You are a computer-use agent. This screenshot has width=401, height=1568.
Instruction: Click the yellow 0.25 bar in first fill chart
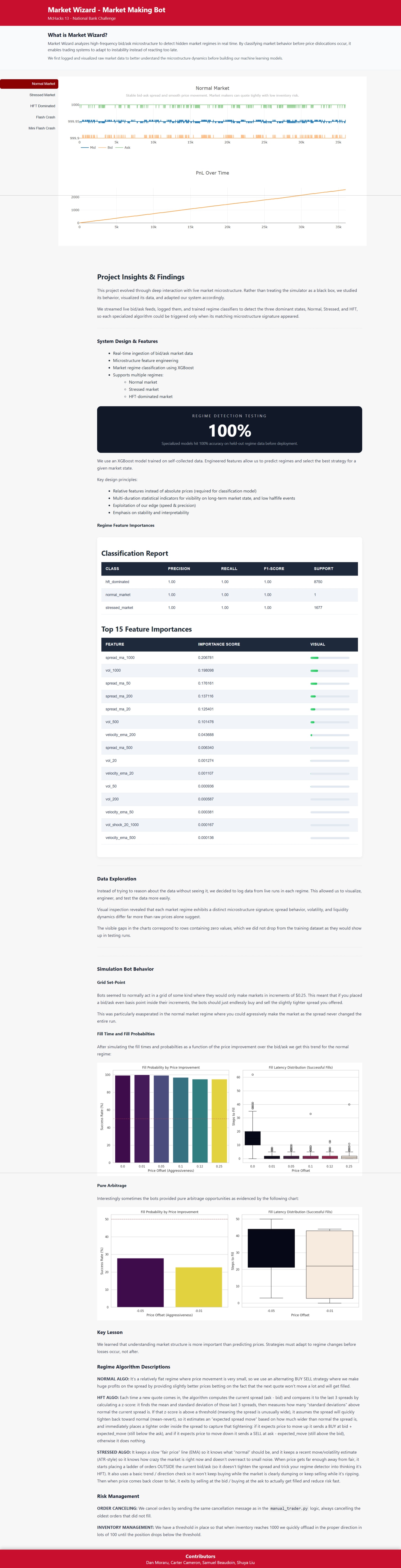pyautogui.click(x=219, y=1121)
